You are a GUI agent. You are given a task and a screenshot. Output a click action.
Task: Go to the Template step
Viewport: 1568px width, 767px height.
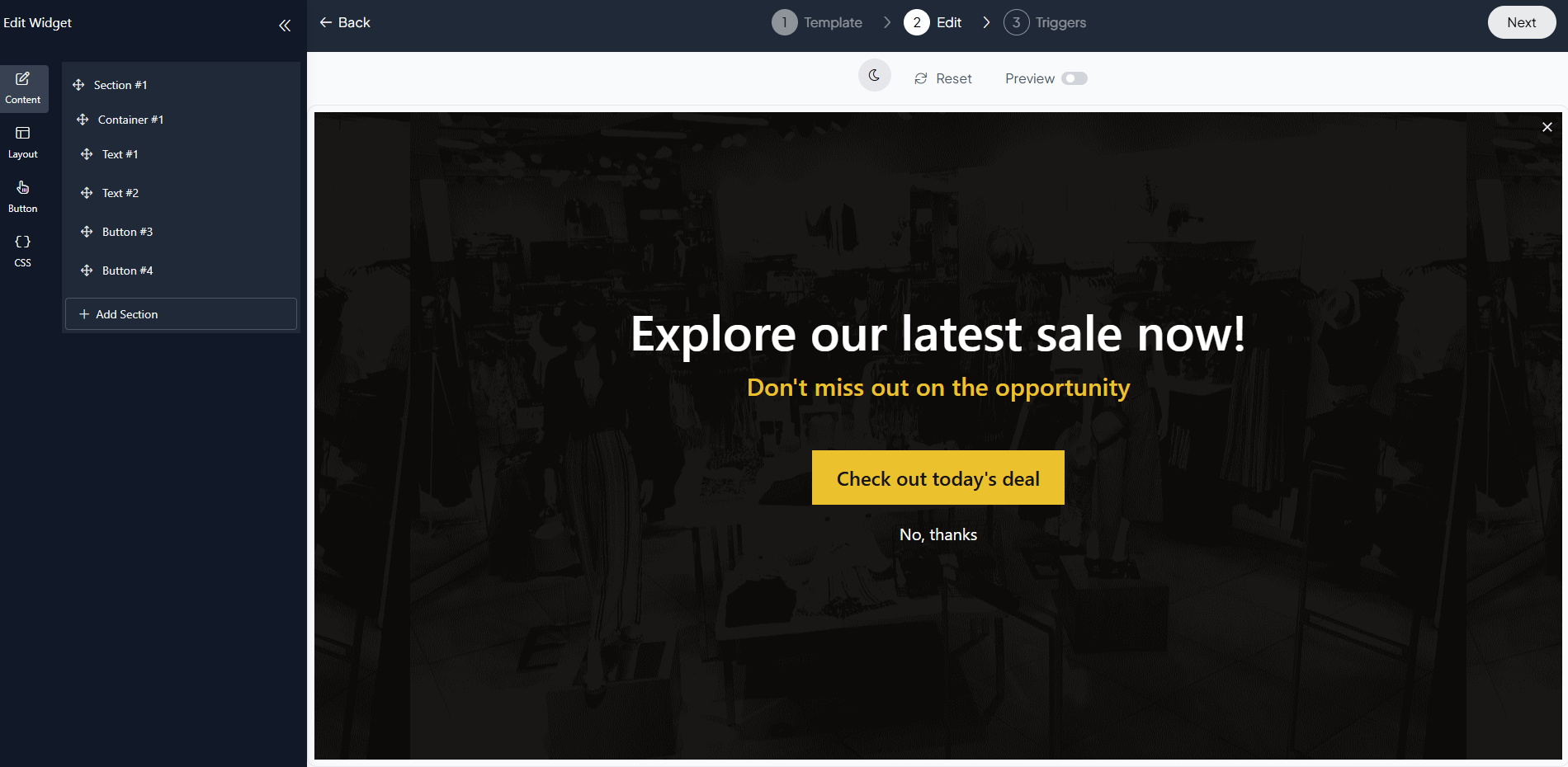(x=817, y=22)
